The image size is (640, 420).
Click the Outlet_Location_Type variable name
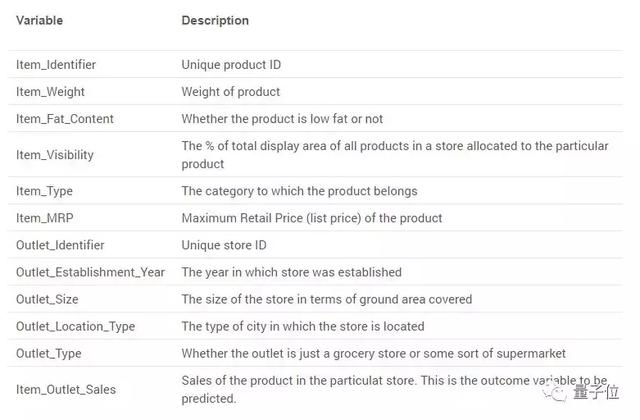(x=75, y=327)
